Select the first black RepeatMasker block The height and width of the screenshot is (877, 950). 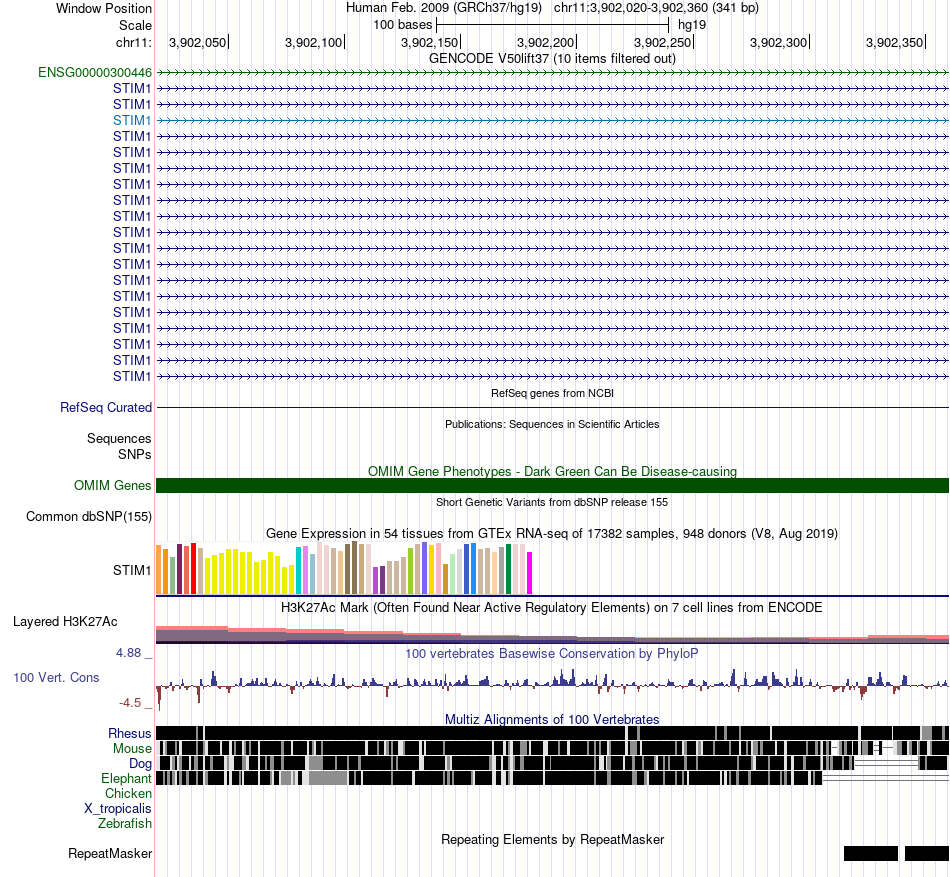click(871, 853)
